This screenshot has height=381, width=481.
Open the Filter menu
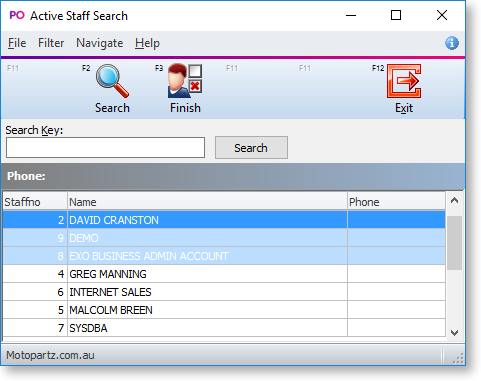(51, 43)
